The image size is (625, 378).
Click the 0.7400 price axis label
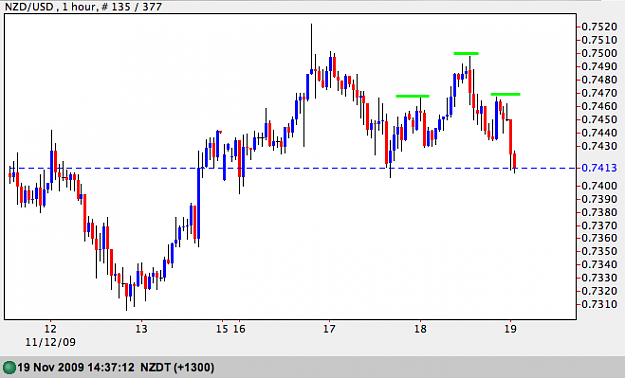click(x=599, y=185)
